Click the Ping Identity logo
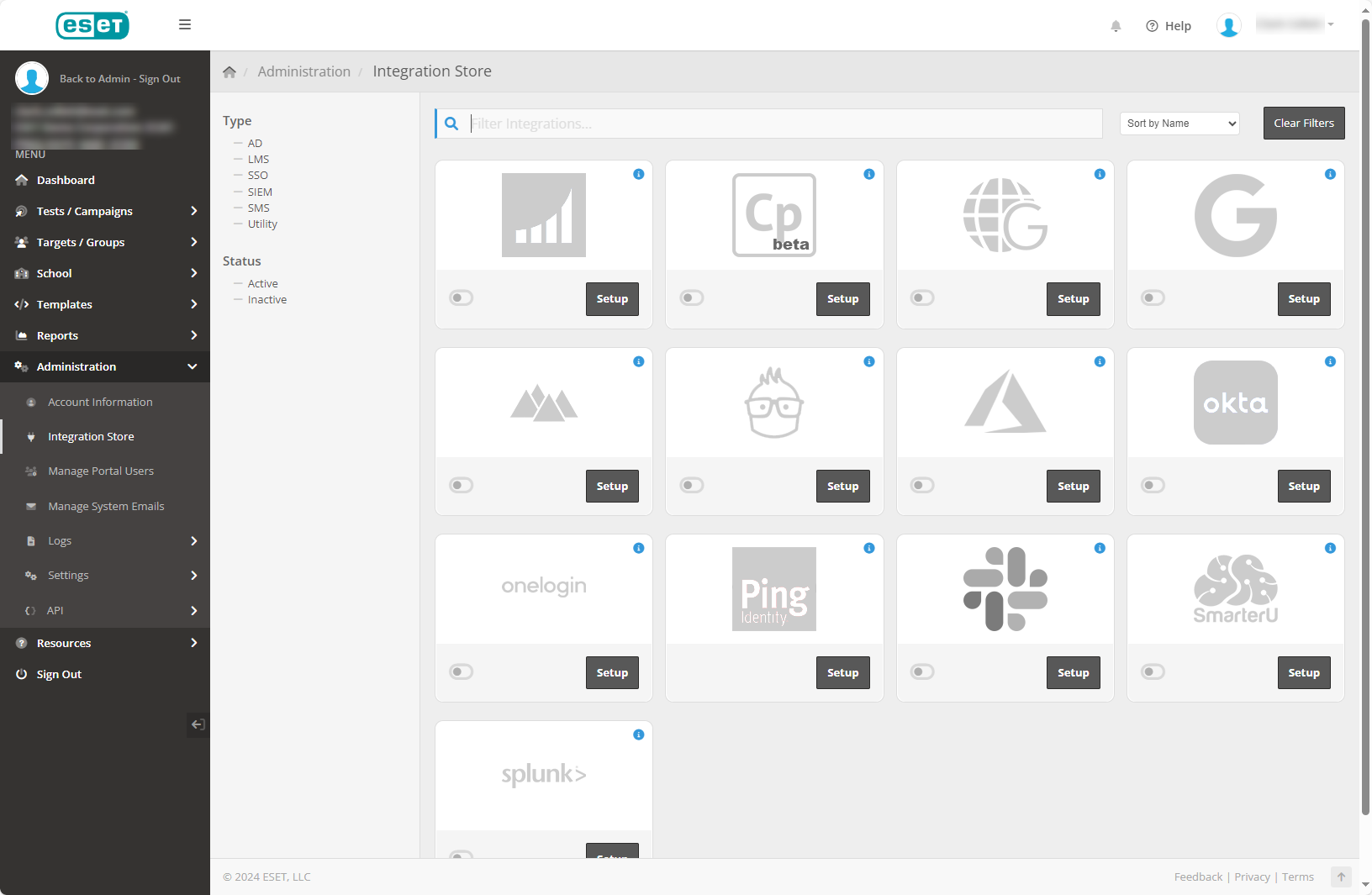The height and width of the screenshot is (895, 1372). 774,589
